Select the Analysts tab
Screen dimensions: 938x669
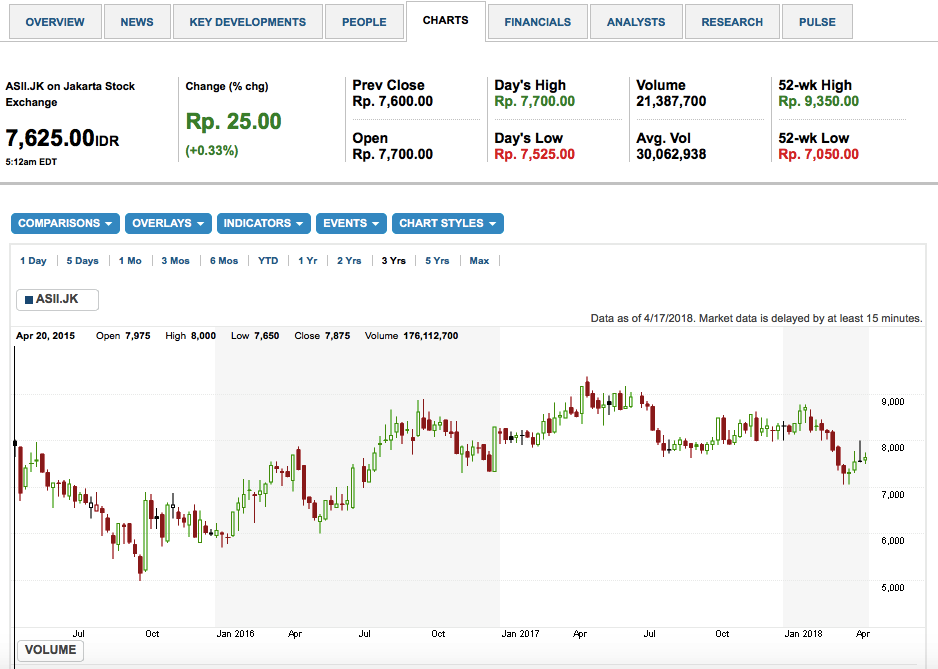click(635, 22)
